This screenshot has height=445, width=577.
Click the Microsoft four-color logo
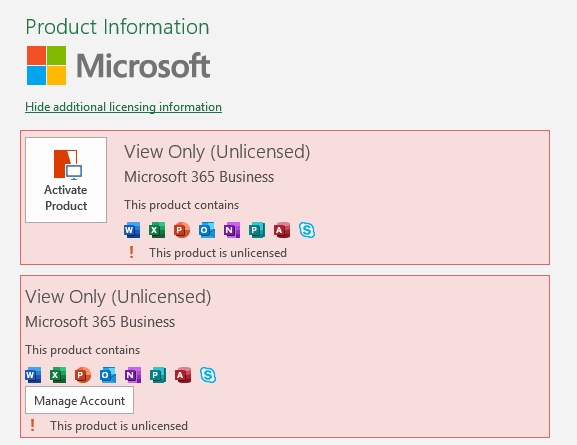(46, 66)
